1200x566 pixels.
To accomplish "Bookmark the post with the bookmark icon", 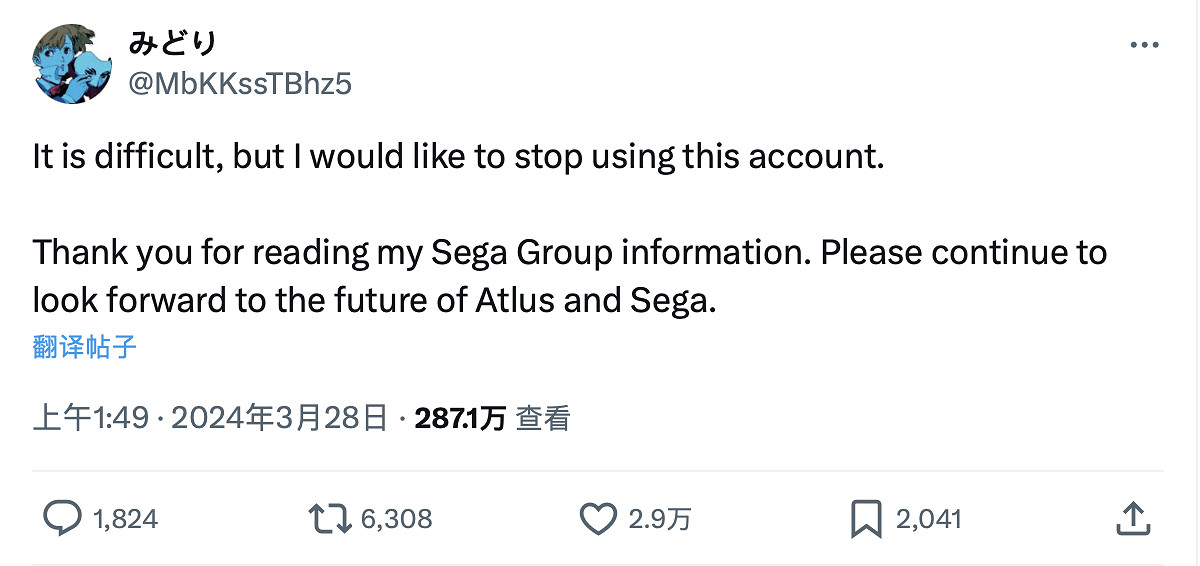I will [x=865, y=518].
